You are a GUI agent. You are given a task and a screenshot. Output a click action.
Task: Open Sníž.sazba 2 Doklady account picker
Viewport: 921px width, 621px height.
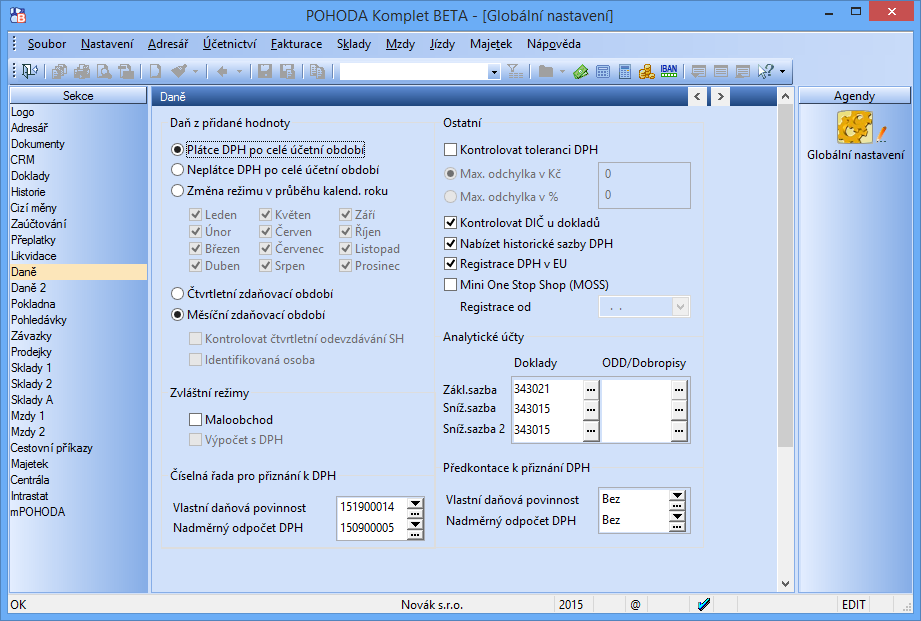591,431
